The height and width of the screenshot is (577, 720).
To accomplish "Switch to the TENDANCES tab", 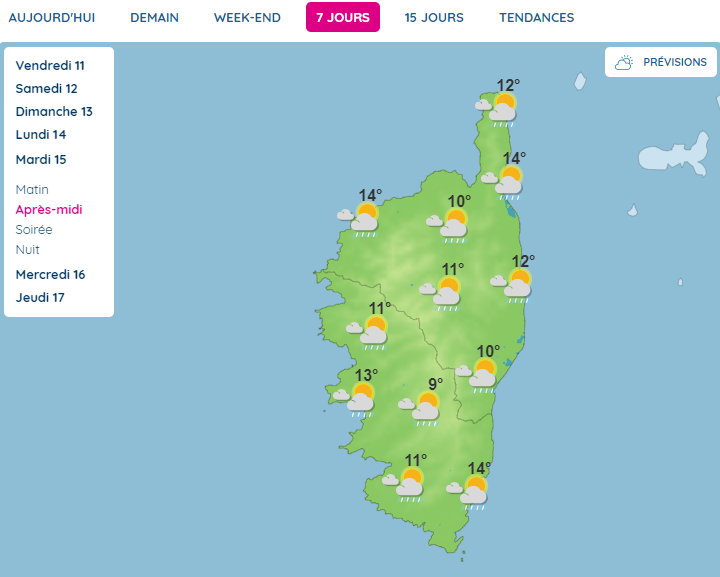I will pos(537,17).
